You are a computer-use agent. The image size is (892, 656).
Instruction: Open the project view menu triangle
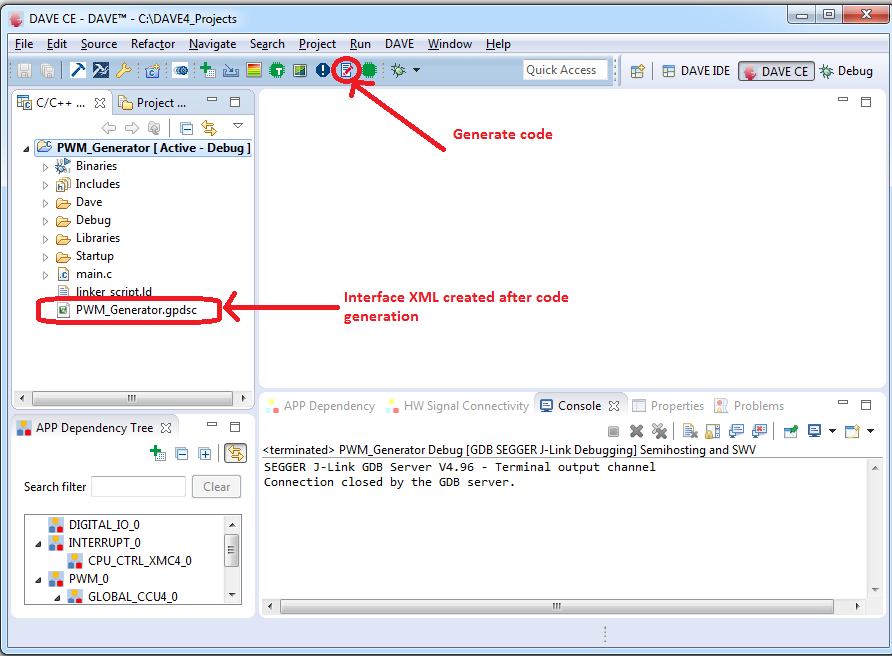[238, 126]
